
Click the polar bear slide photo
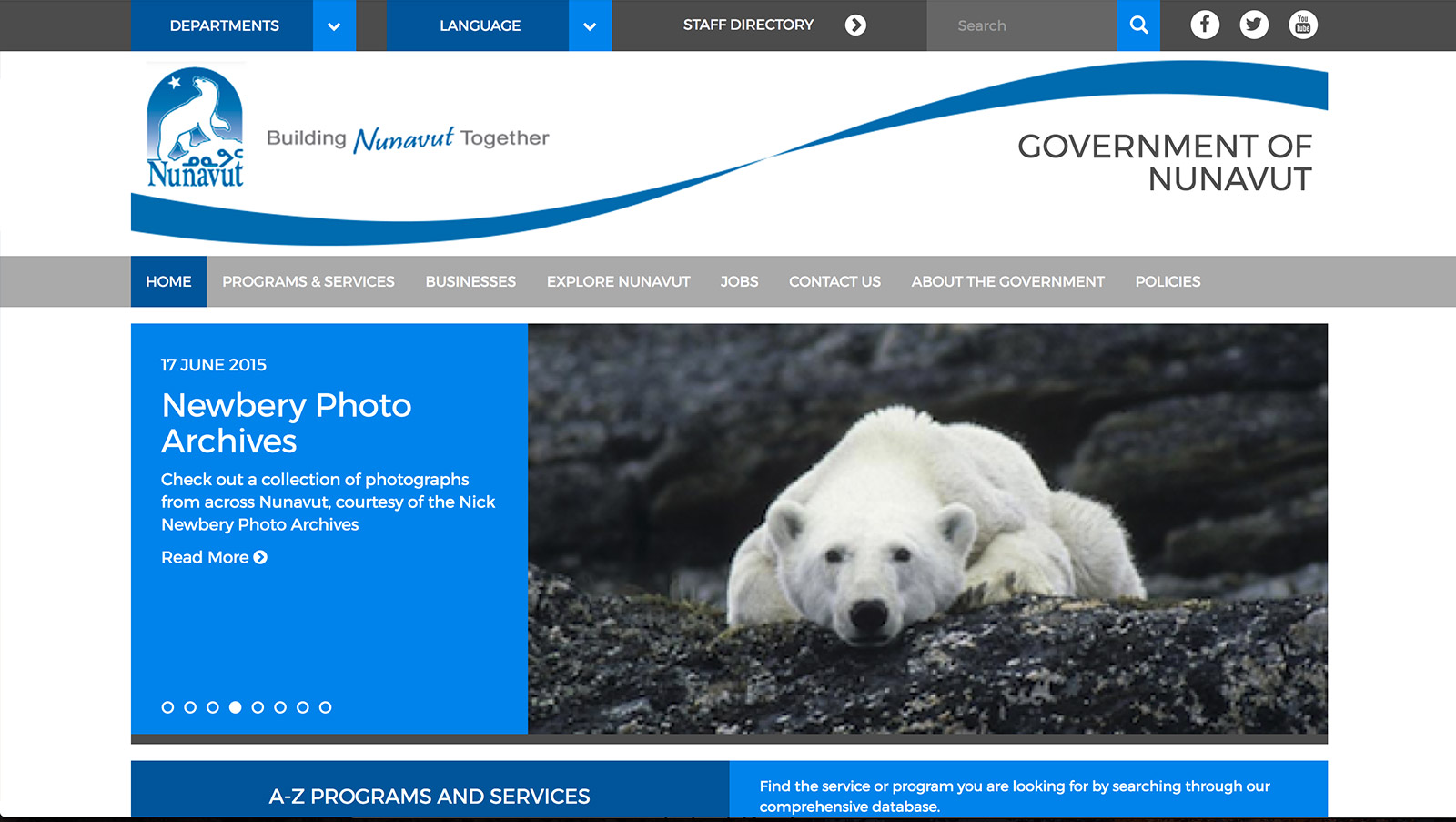[x=926, y=528]
